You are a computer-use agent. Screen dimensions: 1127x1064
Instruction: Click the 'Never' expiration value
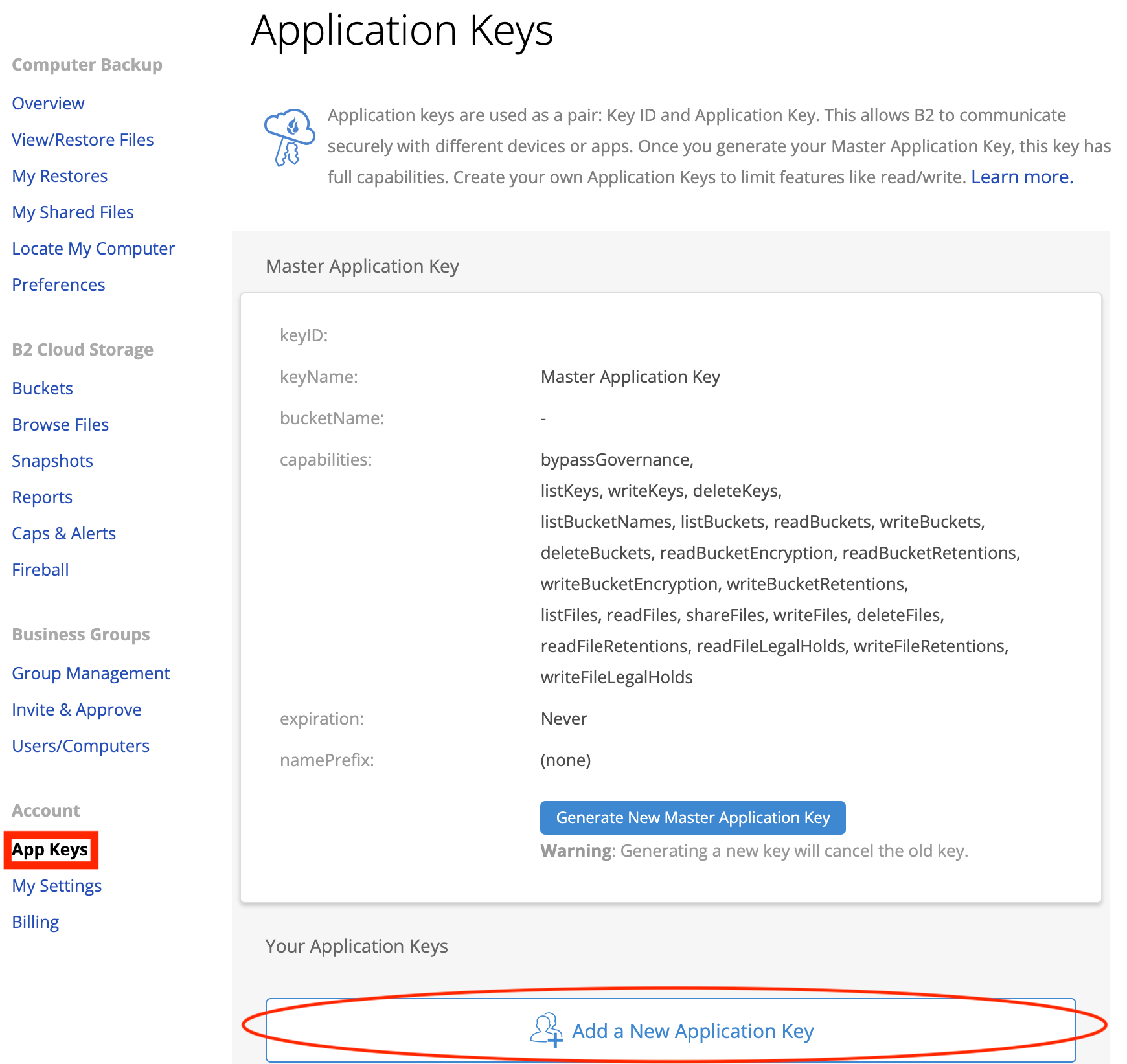tap(564, 719)
